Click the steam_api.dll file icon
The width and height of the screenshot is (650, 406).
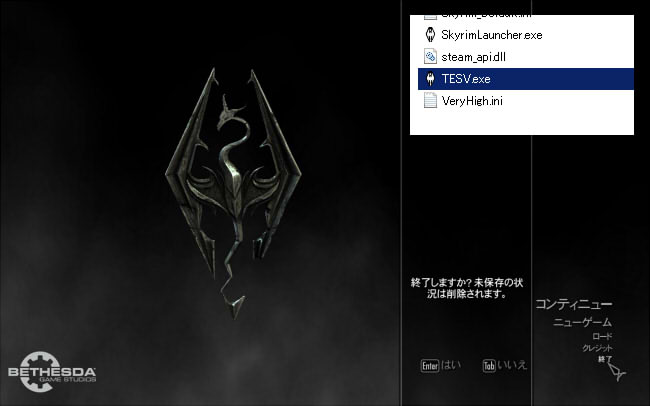(x=430, y=56)
